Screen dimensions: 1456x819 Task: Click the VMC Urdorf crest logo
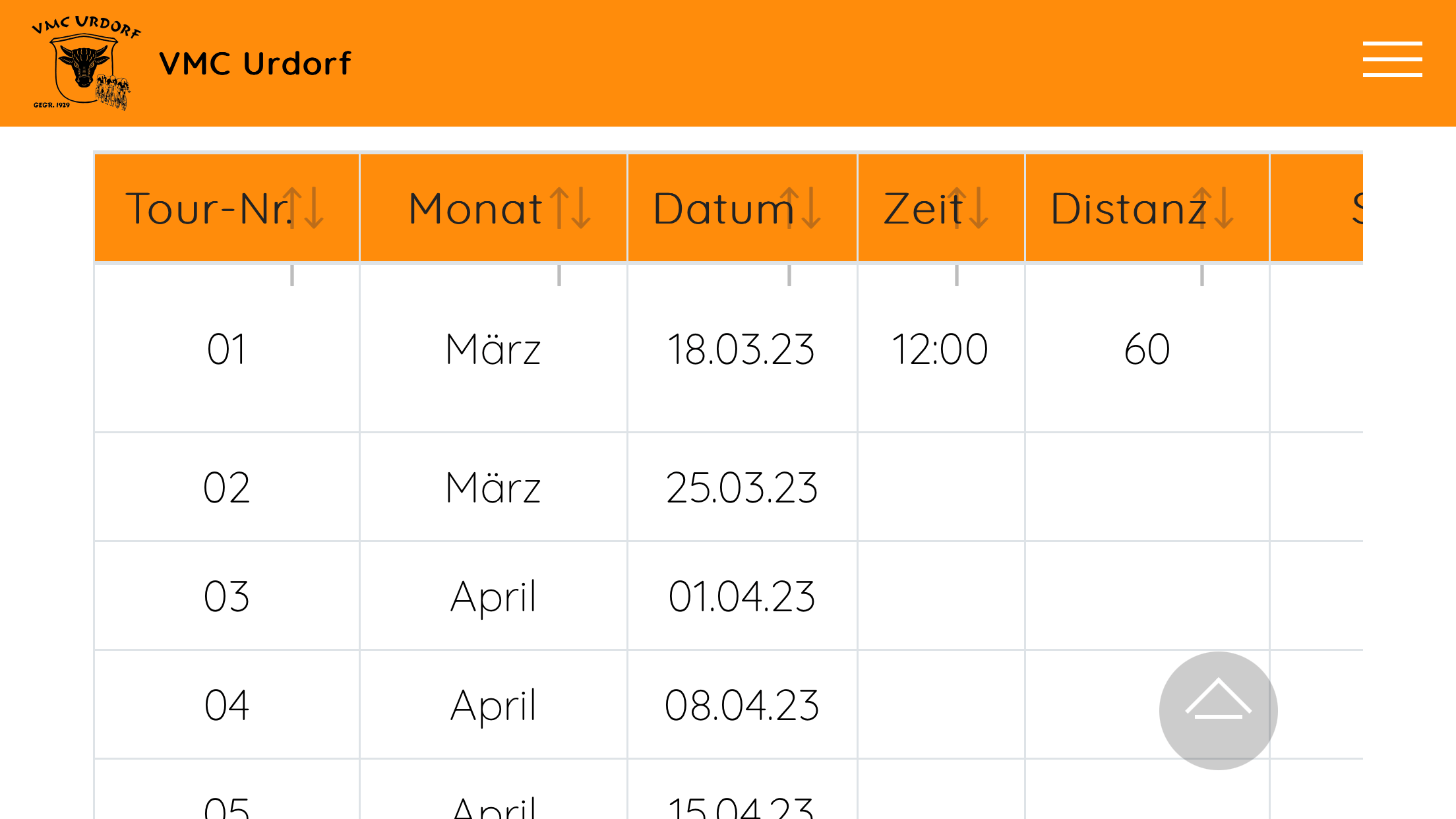(x=84, y=63)
